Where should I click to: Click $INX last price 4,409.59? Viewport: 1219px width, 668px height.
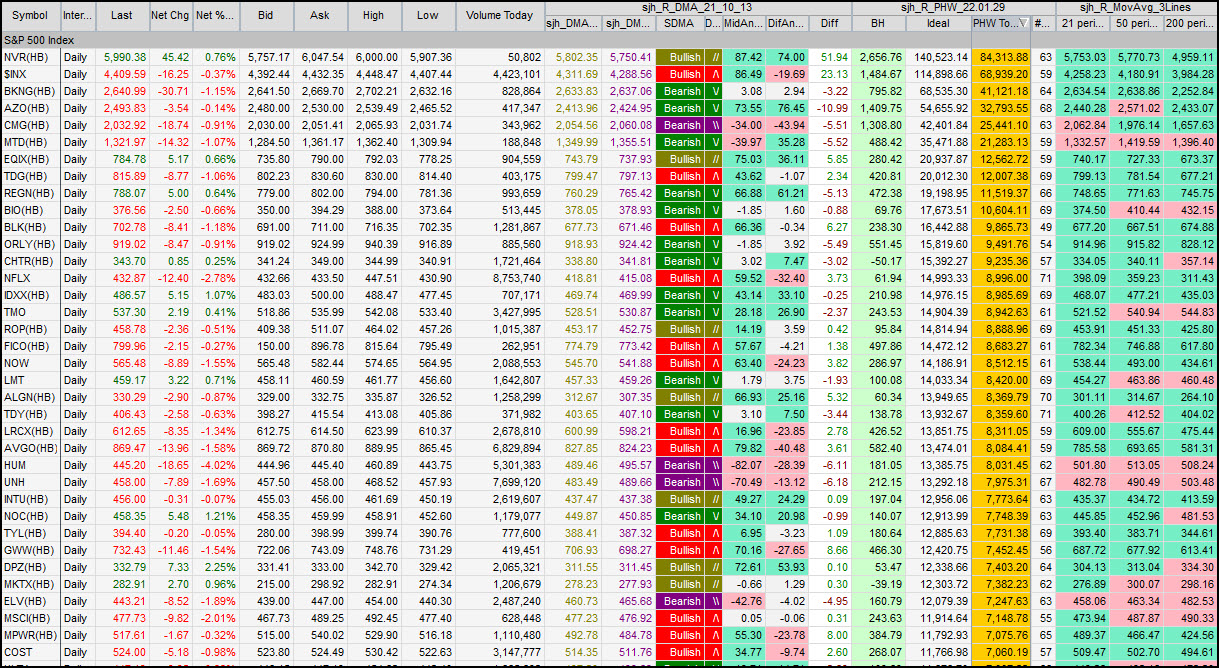[x=122, y=74]
